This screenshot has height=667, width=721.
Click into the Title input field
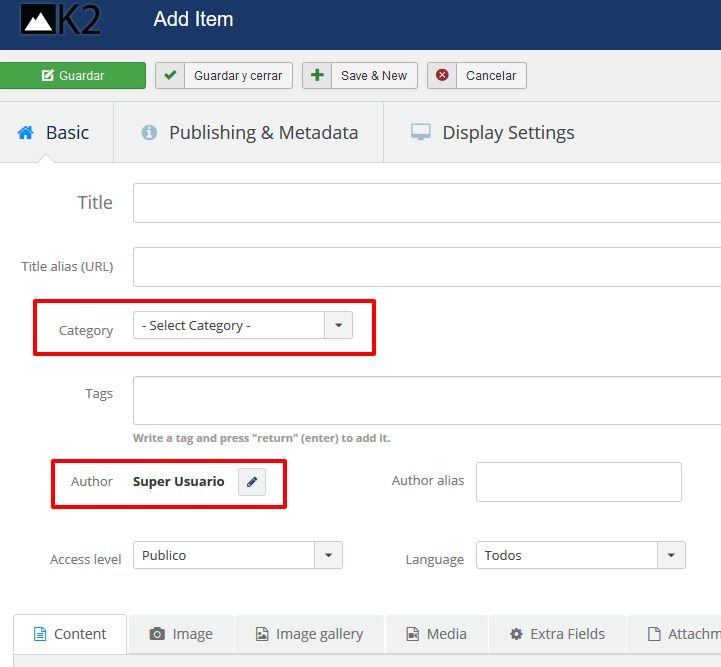tap(427, 203)
